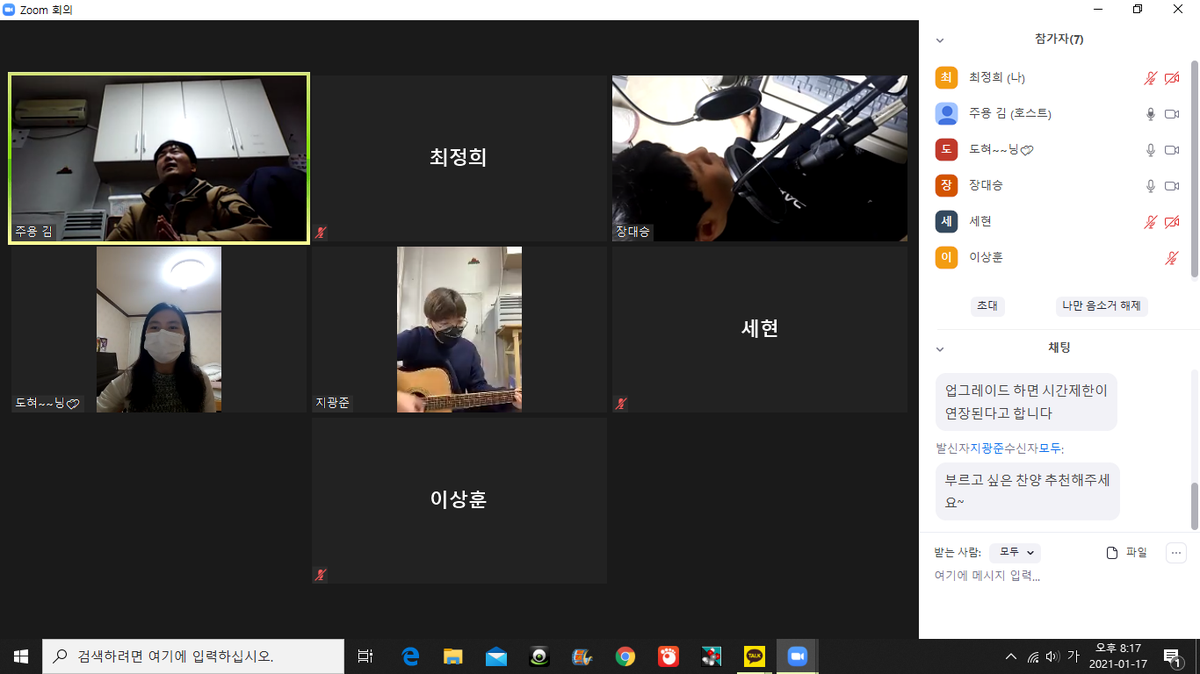Open the chat more options ellipsis button

pos(1176,553)
